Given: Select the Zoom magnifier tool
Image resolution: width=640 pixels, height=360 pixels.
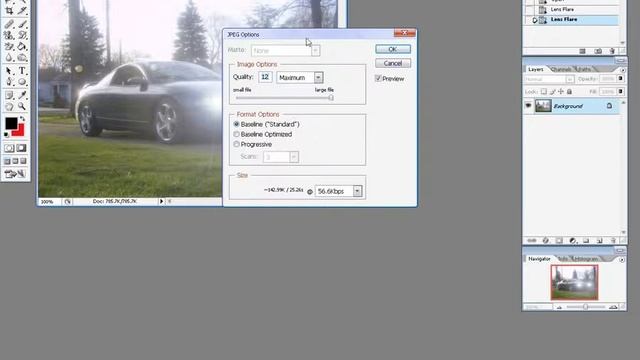Looking at the screenshot, I should pos(22,107).
